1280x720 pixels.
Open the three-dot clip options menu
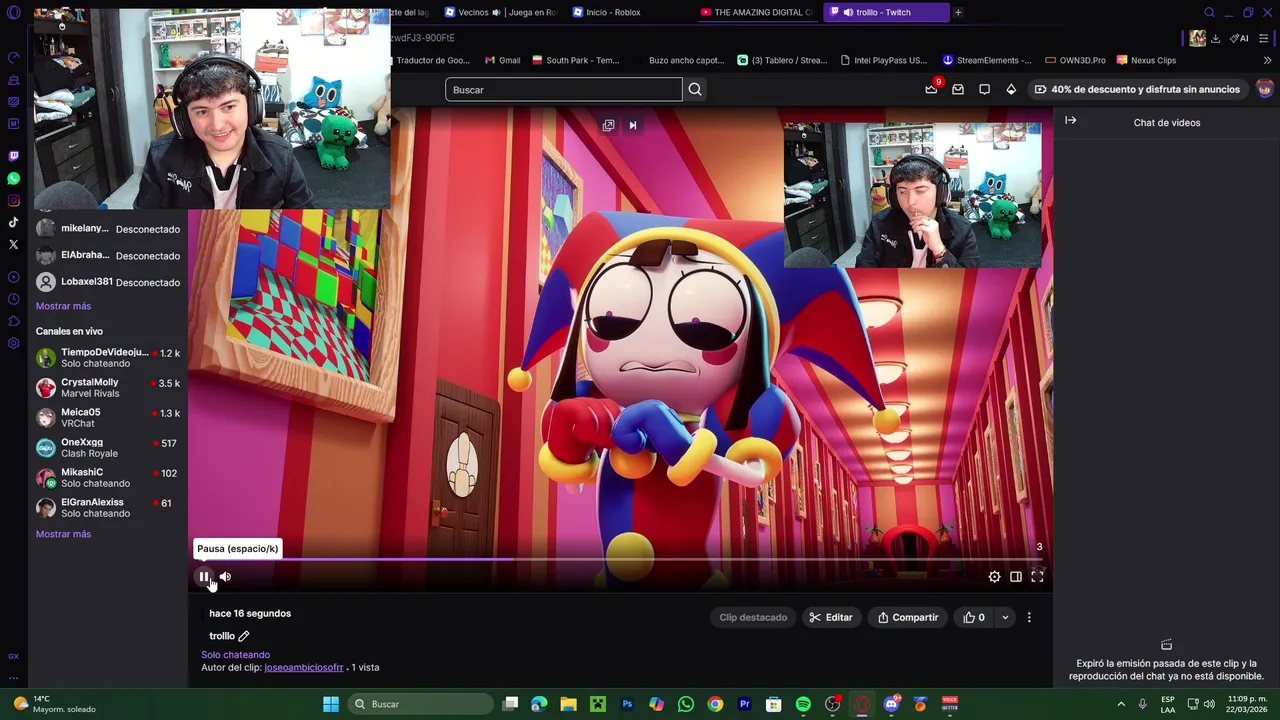click(x=1029, y=617)
